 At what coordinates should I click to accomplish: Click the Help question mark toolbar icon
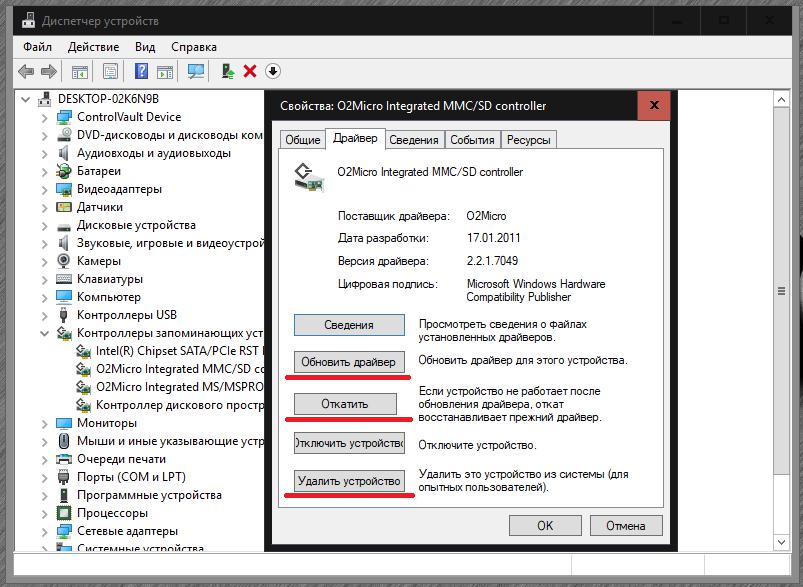[141, 71]
